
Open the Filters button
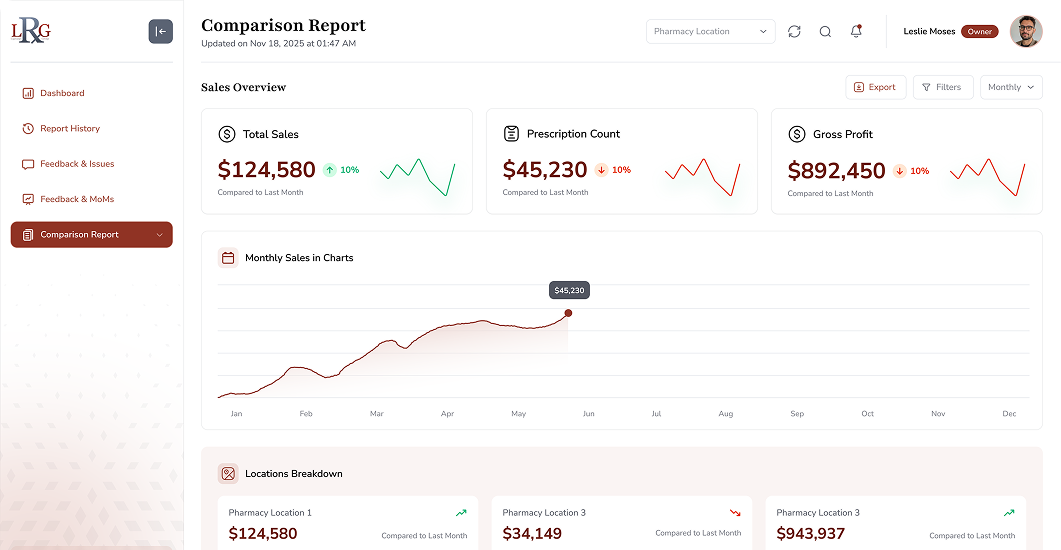(941, 88)
